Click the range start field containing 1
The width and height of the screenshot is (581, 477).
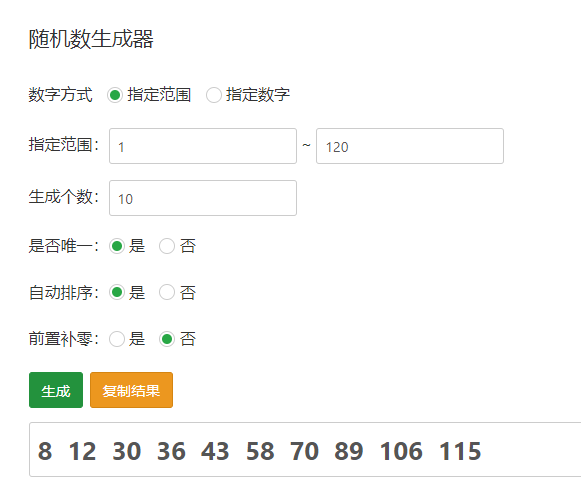(x=203, y=146)
